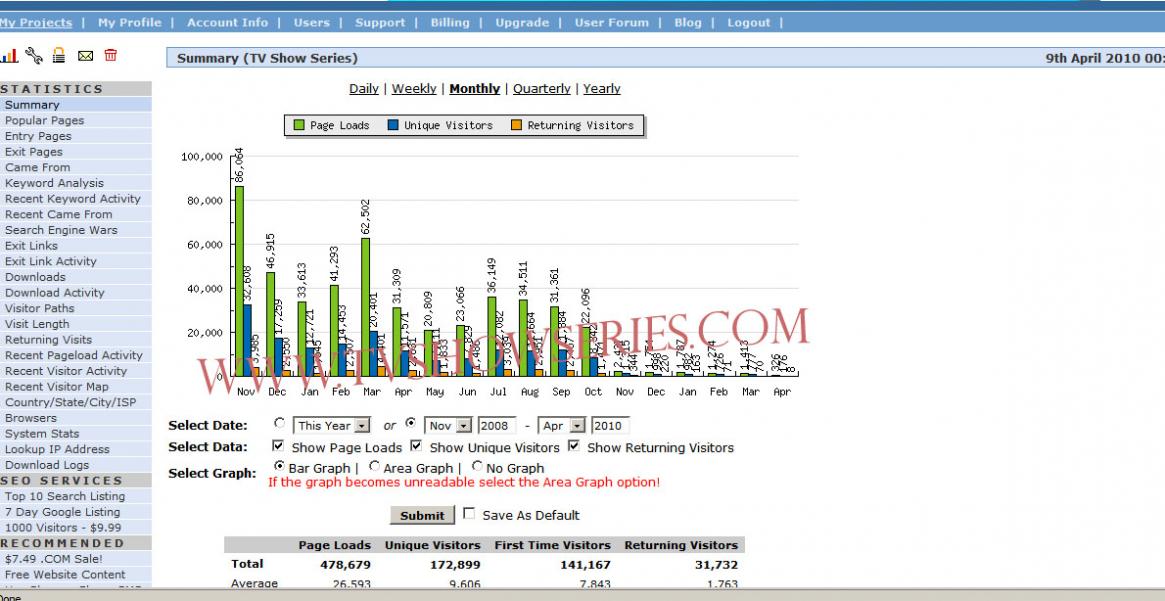
Task: Open the wrench settings icon
Action: tap(34, 56)
